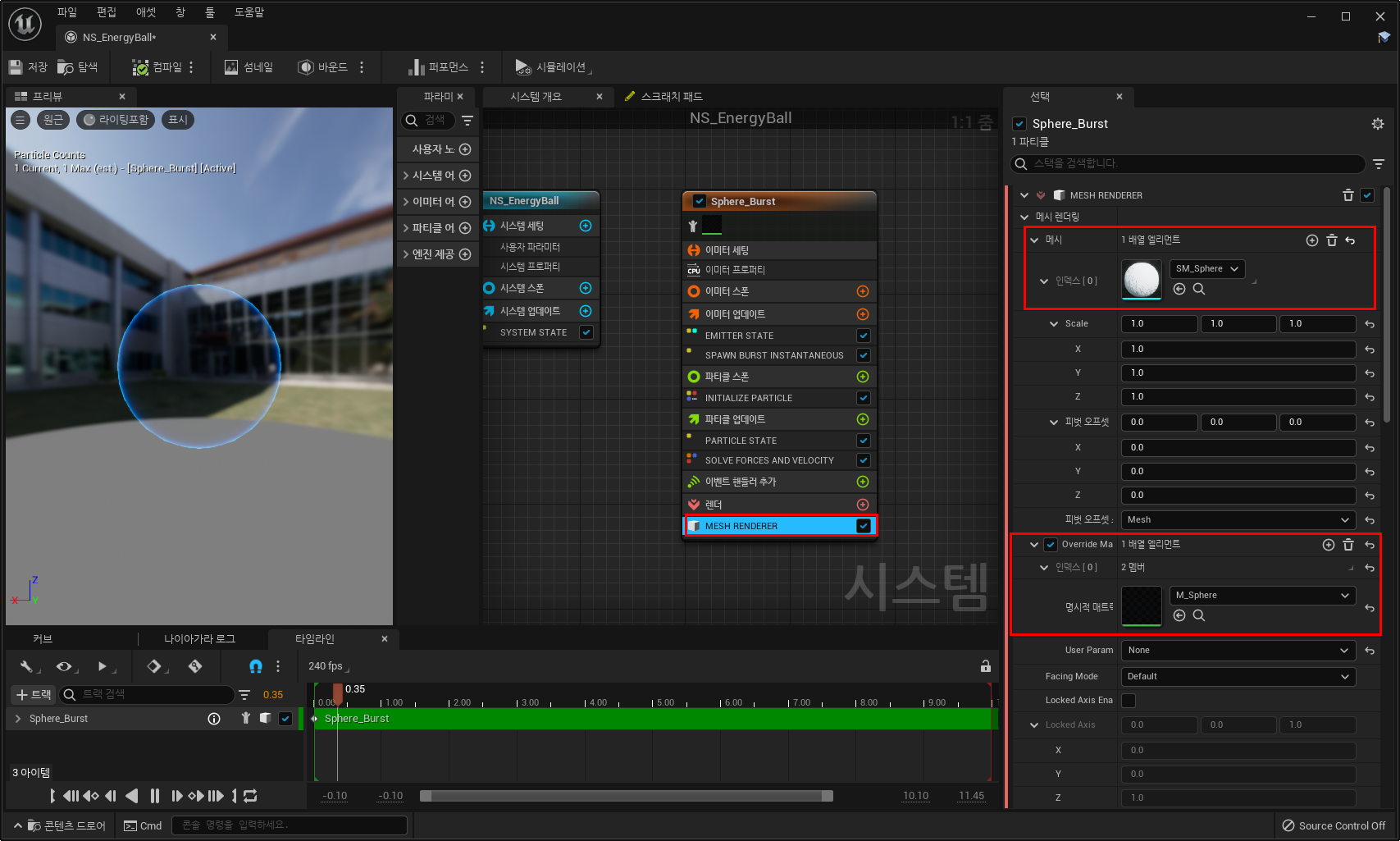Add module to 이미터 스폰 stage
Screen dimensions: 1400x841
(863, 291)
